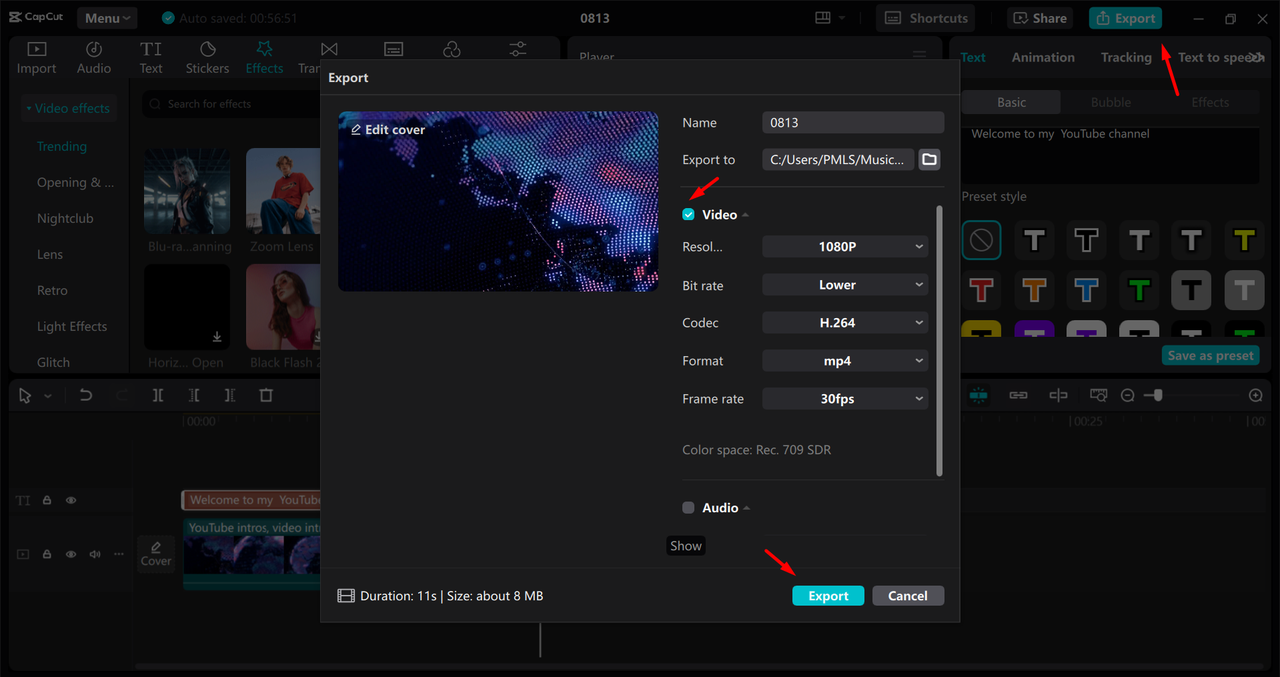Viewport: 1280px width, 677px height.
Task: Lock the video track
Action: click(x=47, y=554)
